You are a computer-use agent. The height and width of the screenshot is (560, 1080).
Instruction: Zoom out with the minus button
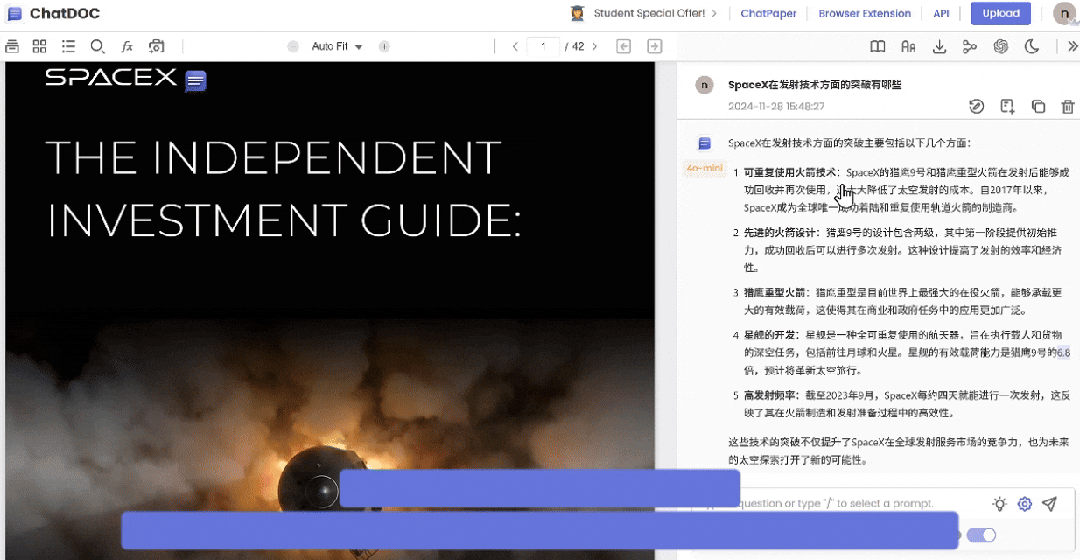click(x=293, y=46)
